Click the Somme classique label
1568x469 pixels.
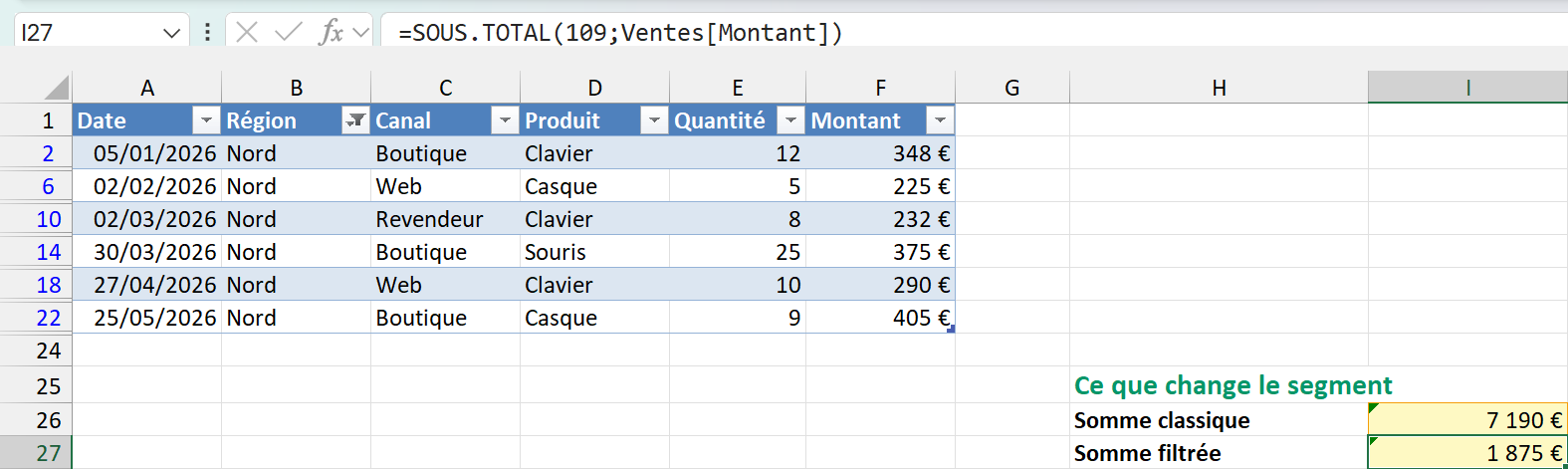[x=1162, y=420]
